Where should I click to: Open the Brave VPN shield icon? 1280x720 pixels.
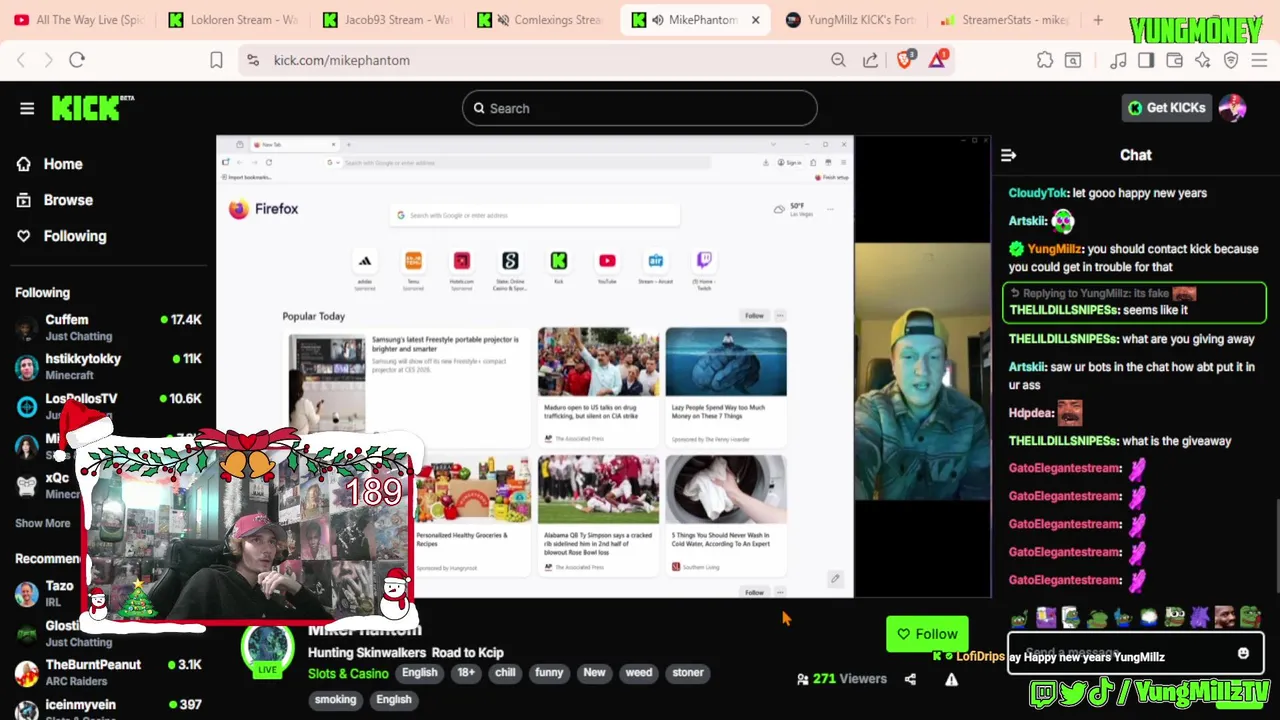[1231, 60]
